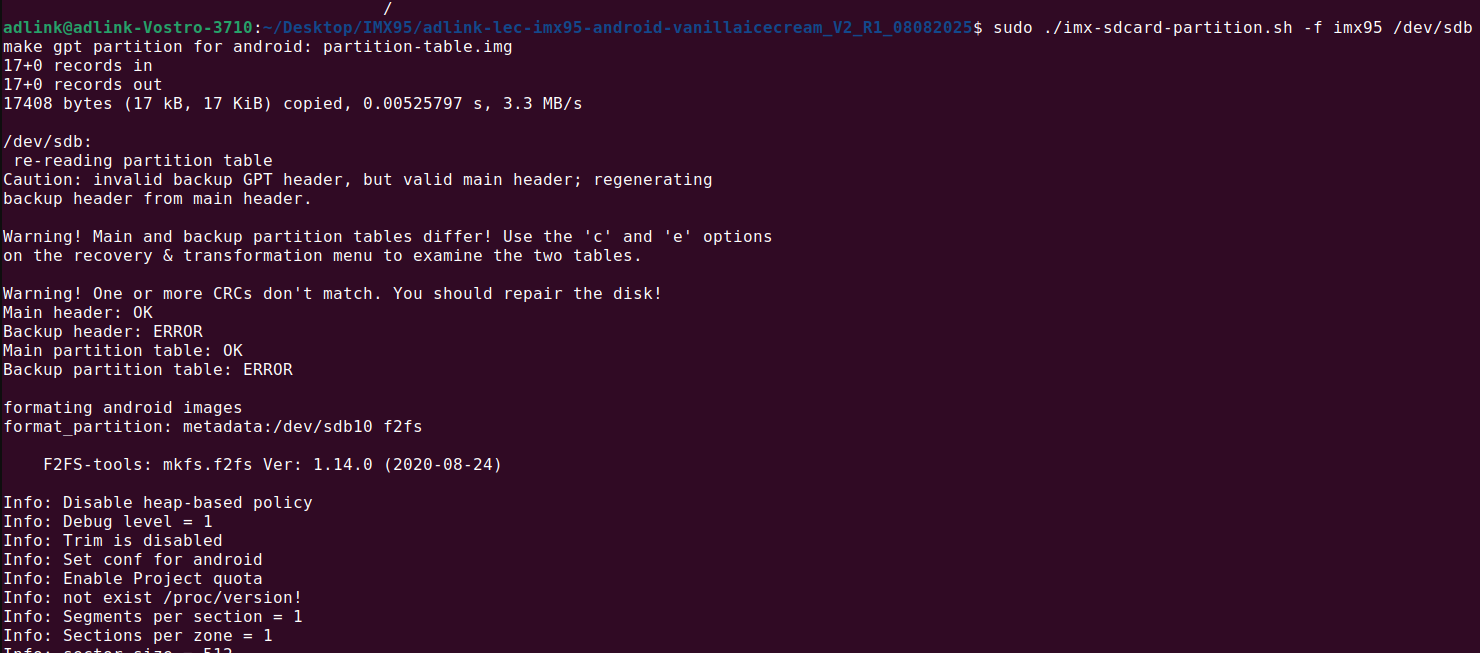1480x653 pixels.
Task: Click the 'Info: Enable Project quota' line
Action: [x=133, y=579]
